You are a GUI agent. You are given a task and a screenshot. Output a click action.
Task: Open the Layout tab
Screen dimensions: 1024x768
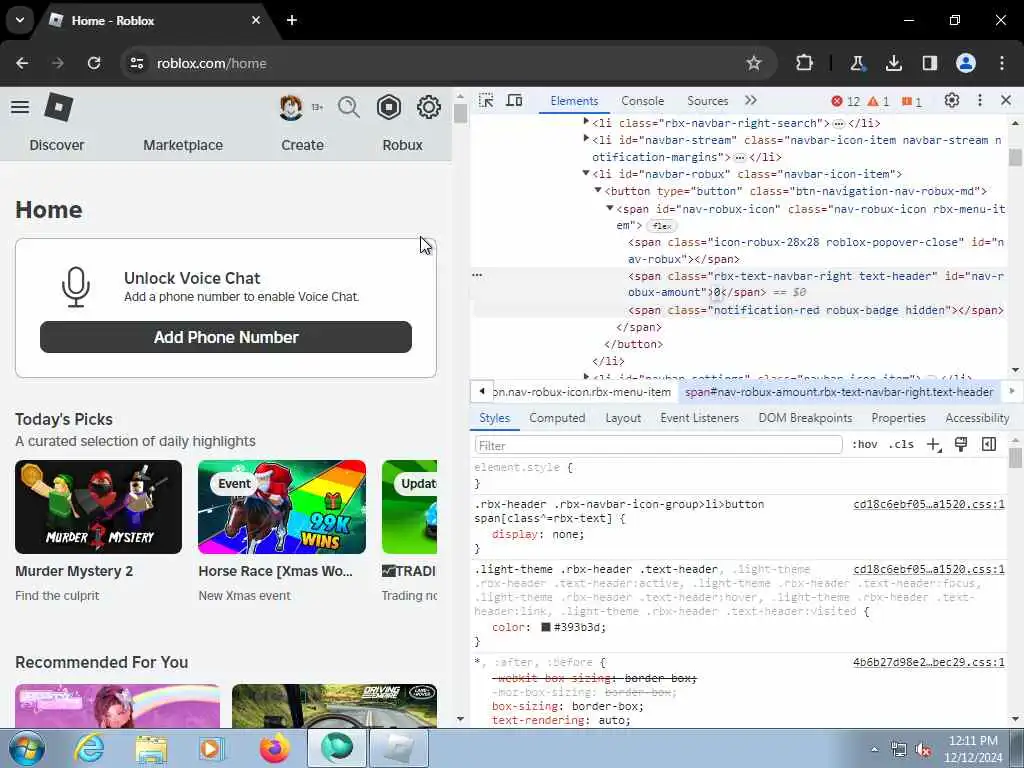623,418
